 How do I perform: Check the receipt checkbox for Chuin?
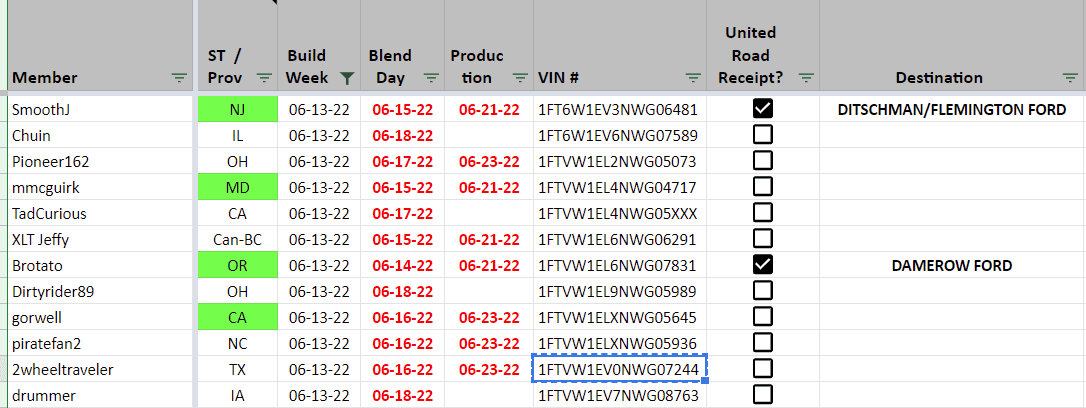coord(763,135)
